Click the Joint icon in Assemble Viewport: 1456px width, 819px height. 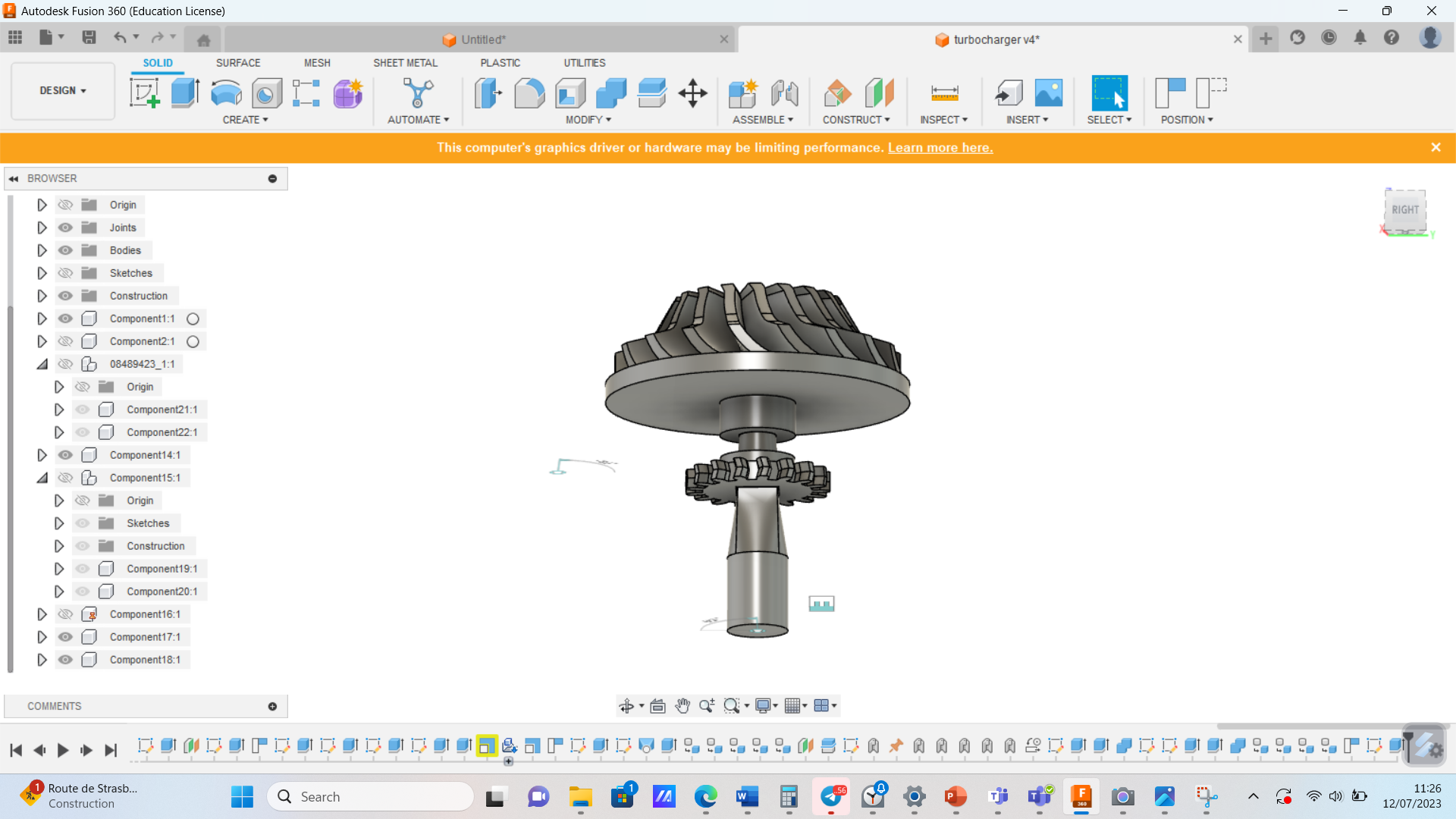(784, 93)
